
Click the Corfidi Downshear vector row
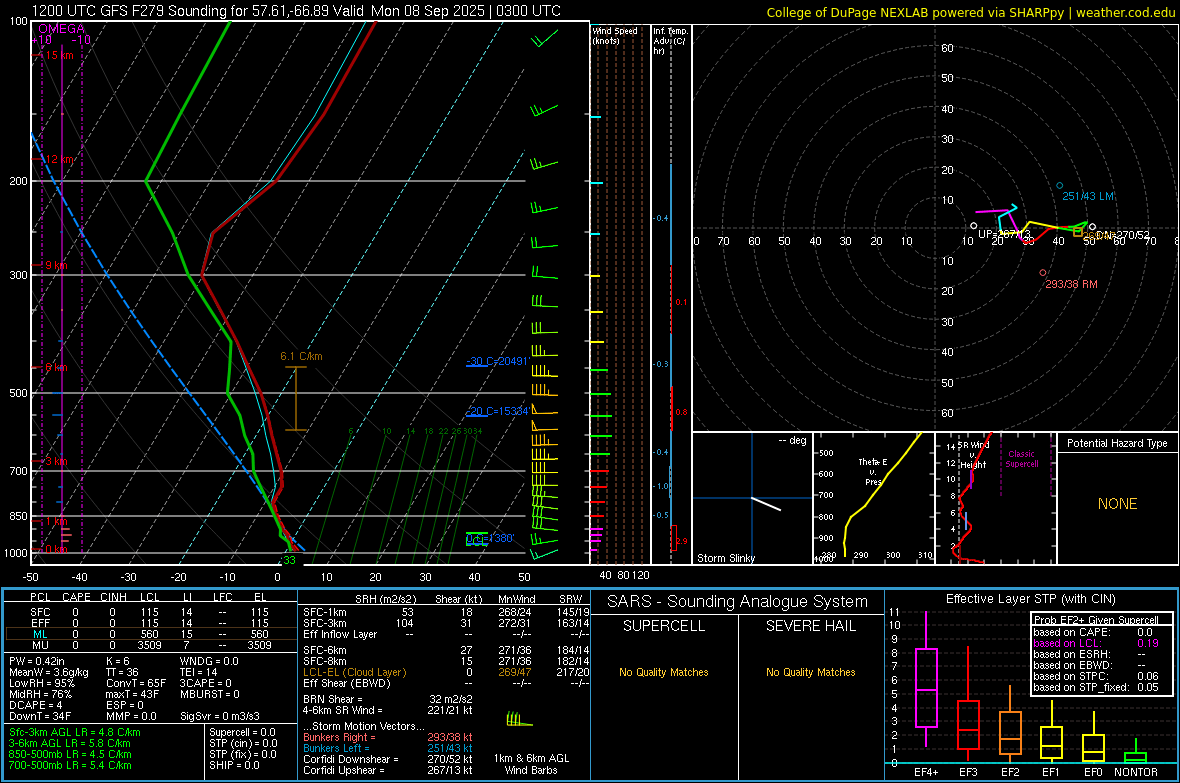tap(388, 759)
